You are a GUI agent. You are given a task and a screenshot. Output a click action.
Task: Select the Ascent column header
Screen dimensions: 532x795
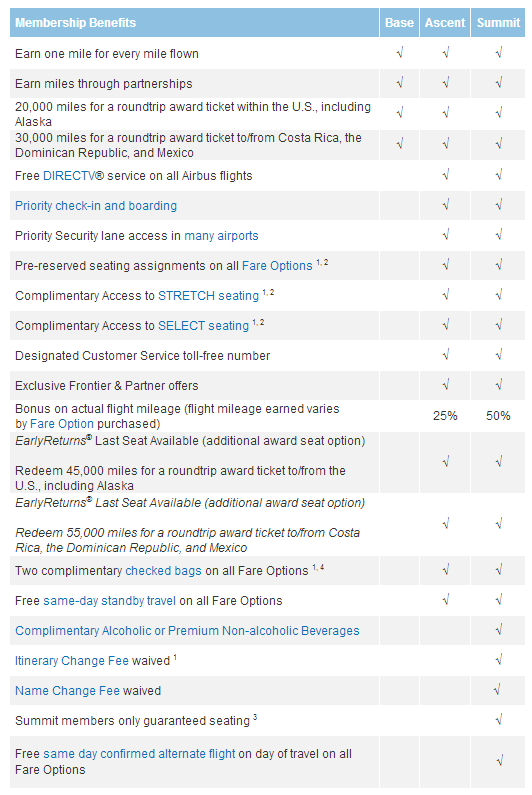445,23
